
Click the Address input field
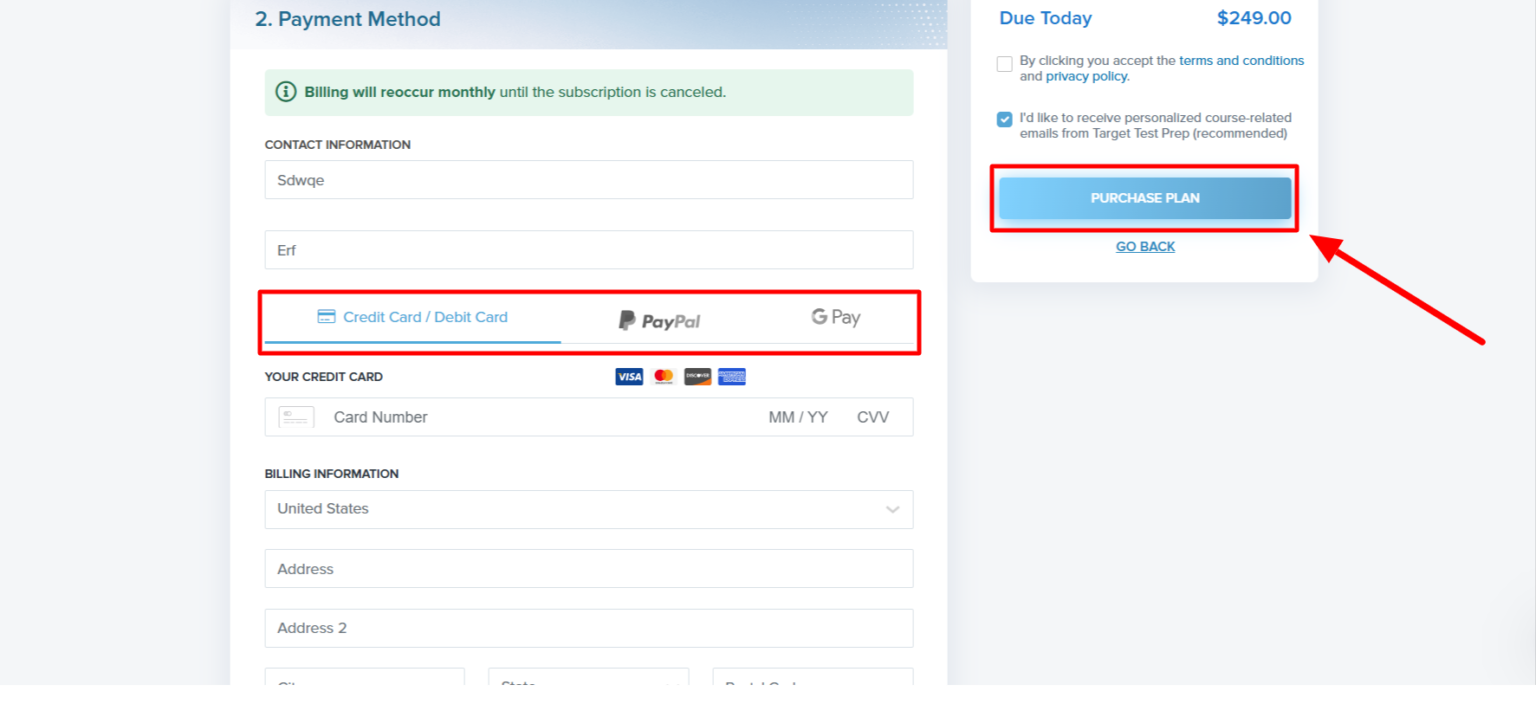pyautogui.click(x=589, y=568)
